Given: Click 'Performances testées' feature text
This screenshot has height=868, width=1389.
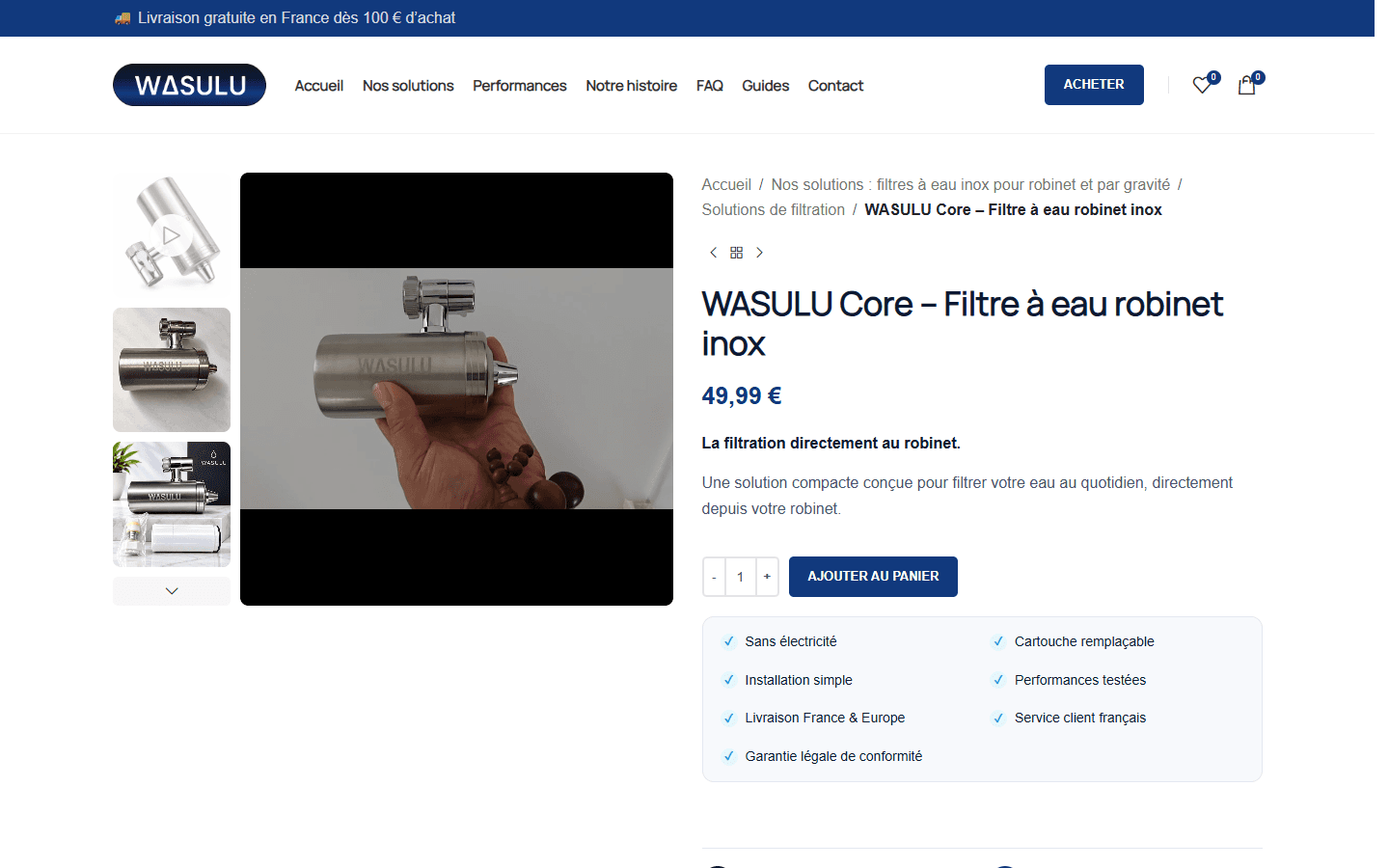Looking at the screenshot, I should pos(1080,680).
